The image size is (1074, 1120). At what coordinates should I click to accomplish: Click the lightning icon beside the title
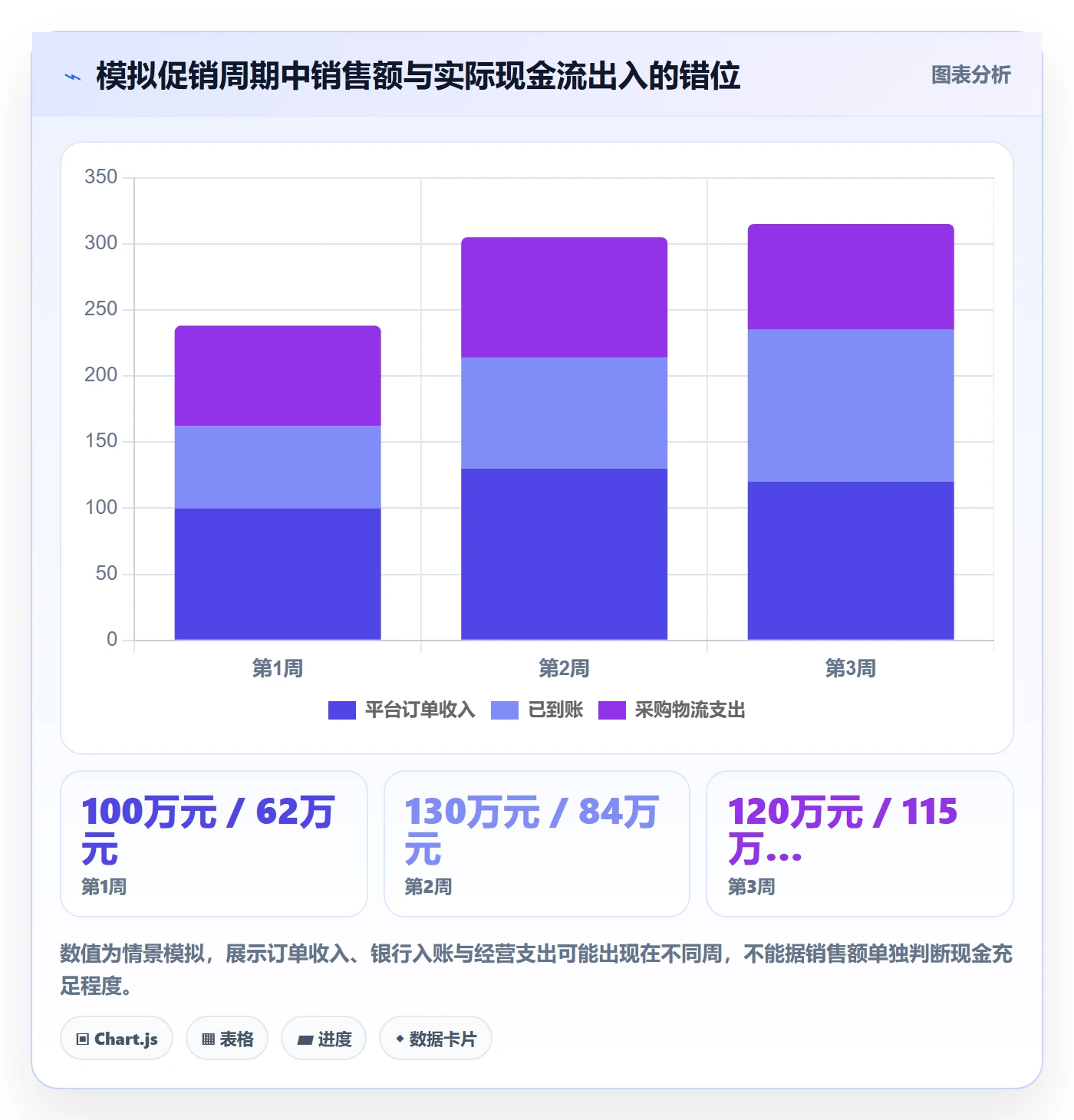pos(73,77)
